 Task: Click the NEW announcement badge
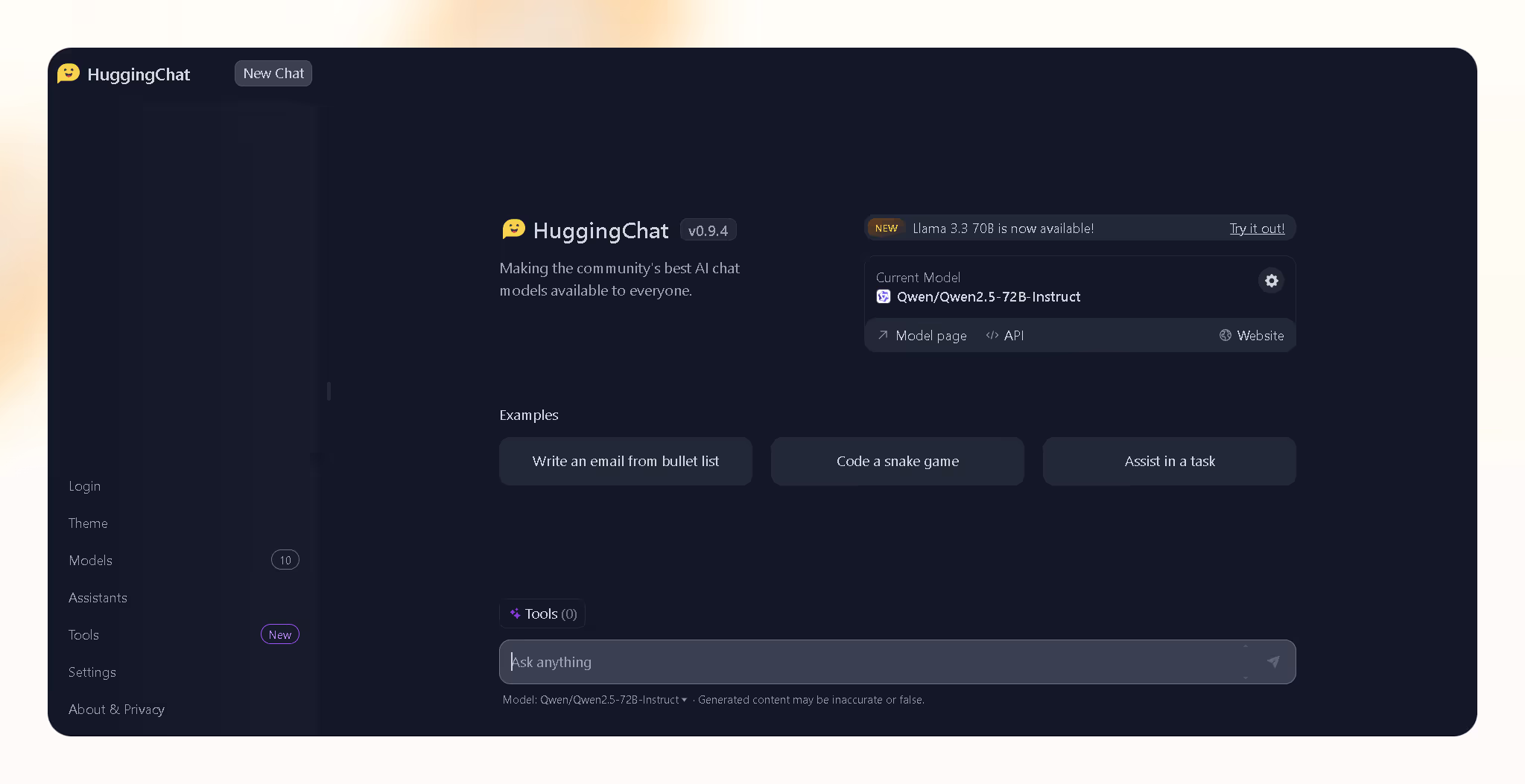tap(887, 228)
